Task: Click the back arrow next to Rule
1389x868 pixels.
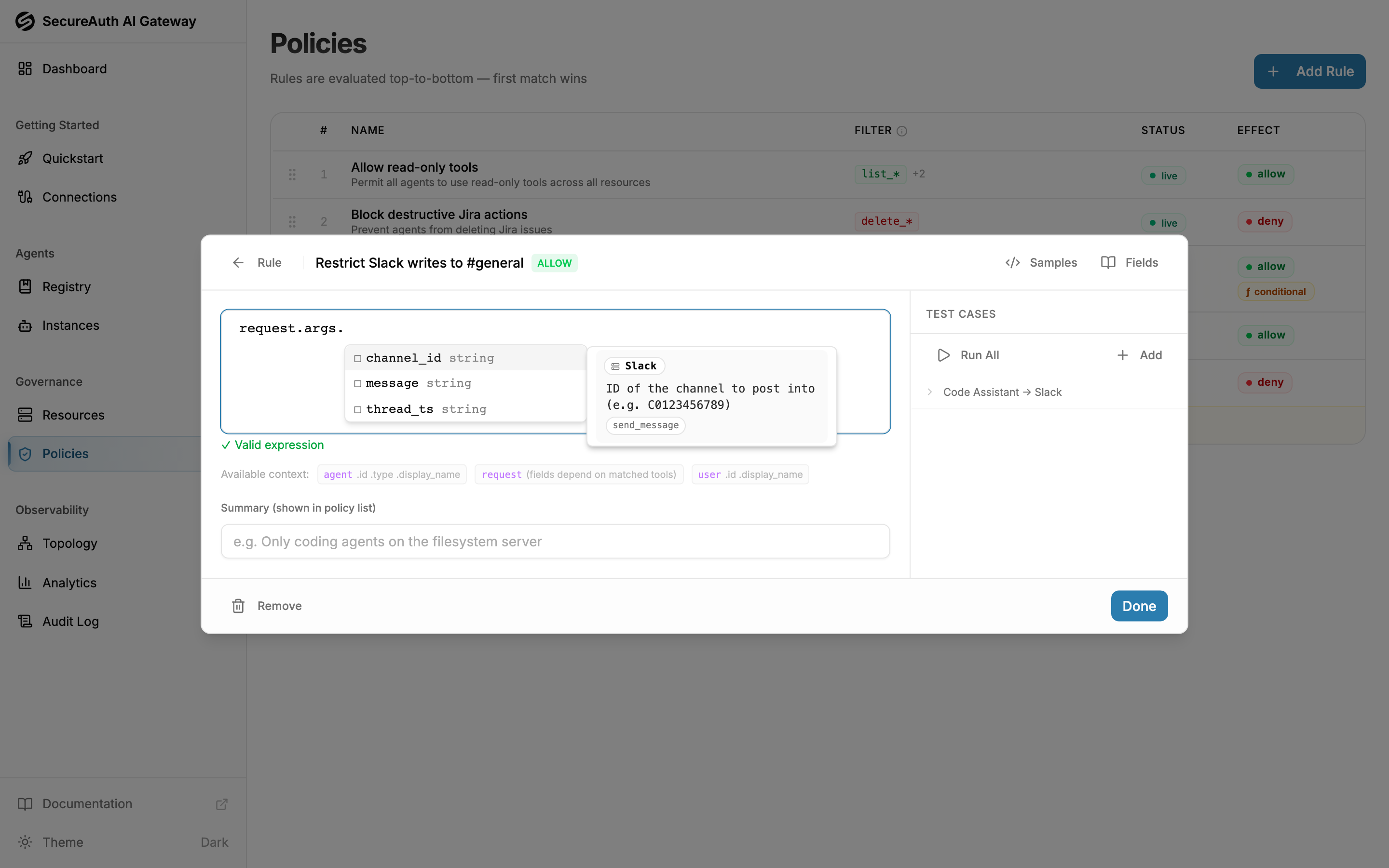Action: pos(238,262)
